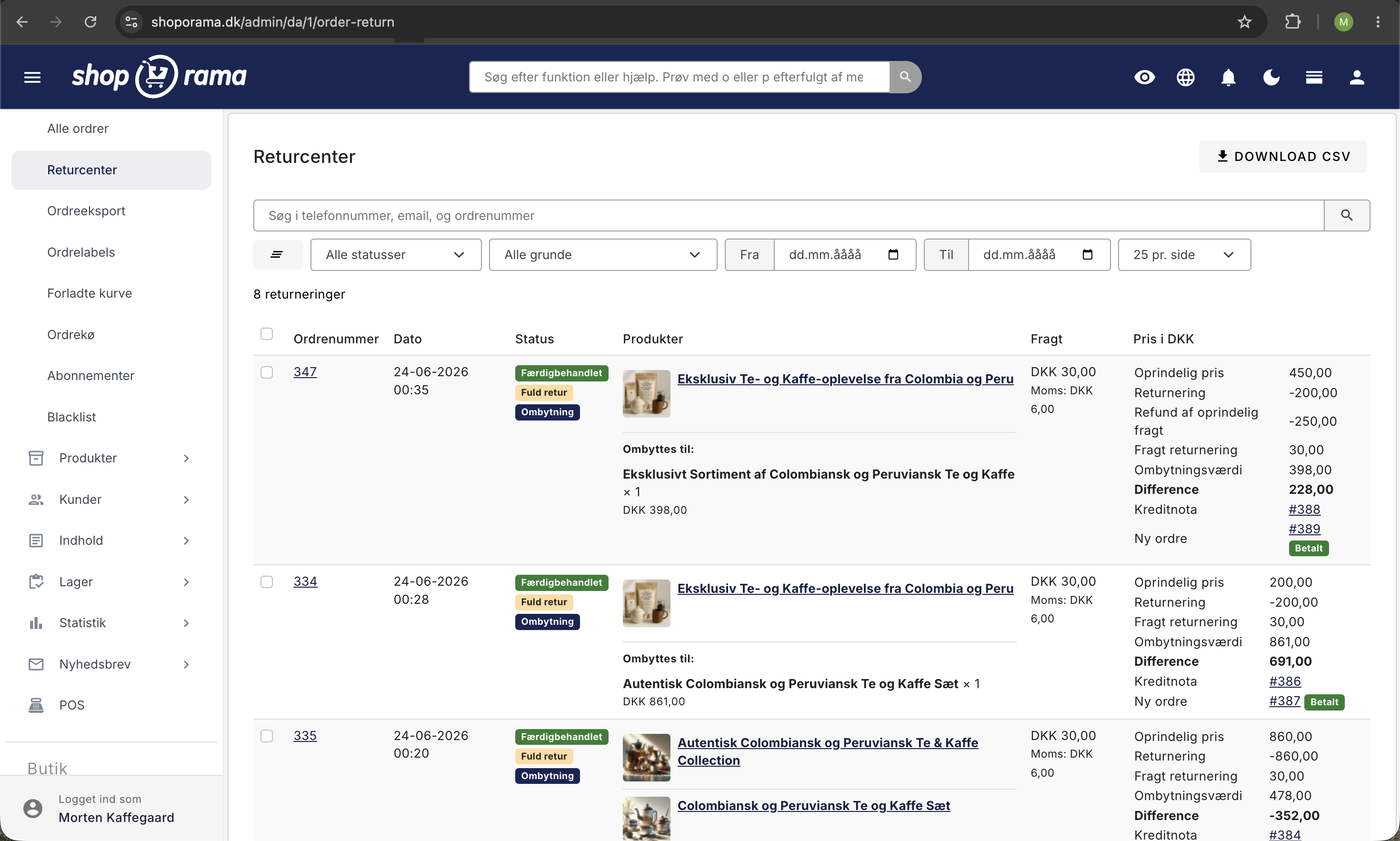The image size is (1400, 841).
Task: Select Returcenter in the sidebar
Action: 111,170
